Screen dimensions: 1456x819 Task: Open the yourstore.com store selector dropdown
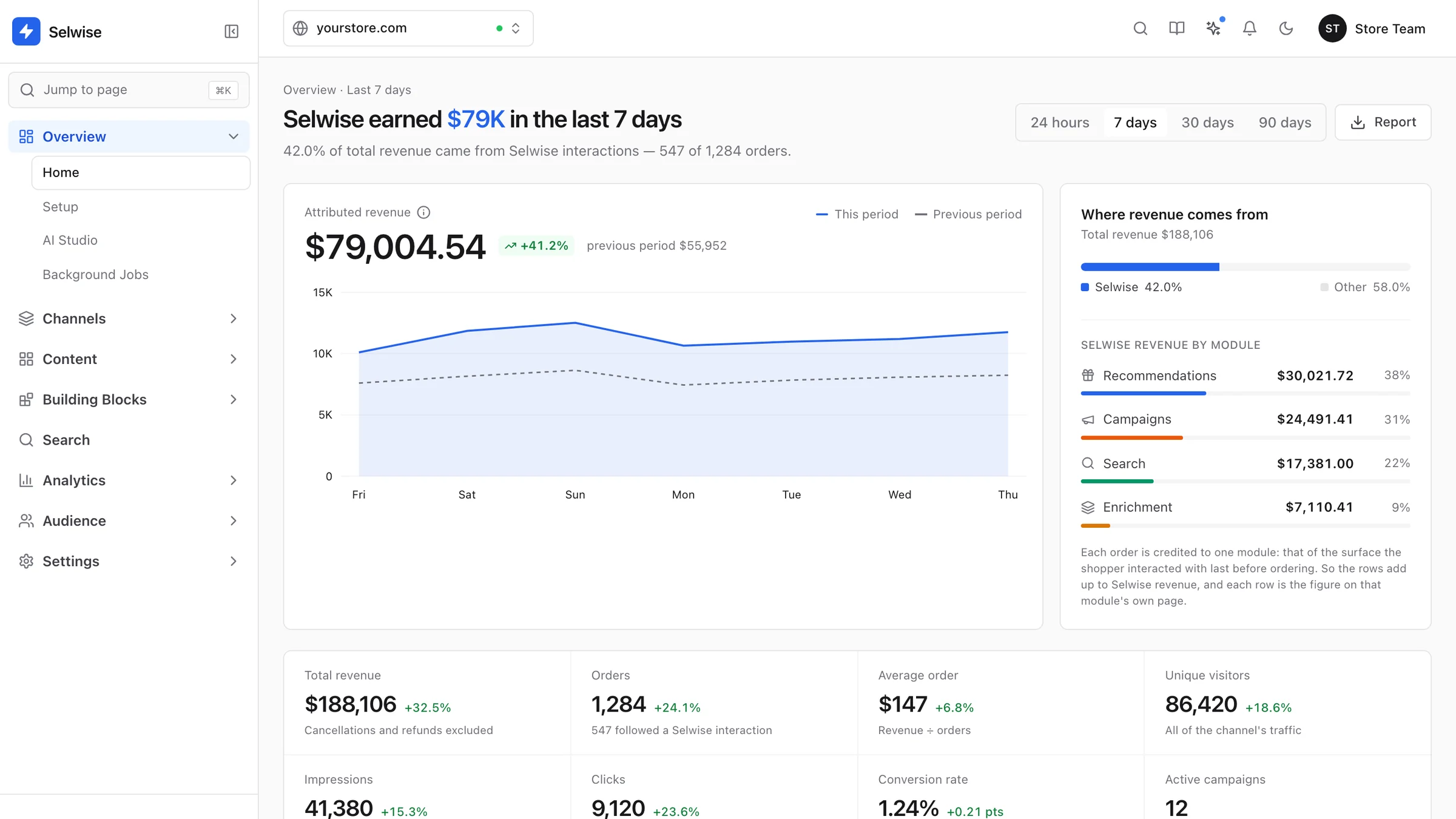(x=408, y=28)
